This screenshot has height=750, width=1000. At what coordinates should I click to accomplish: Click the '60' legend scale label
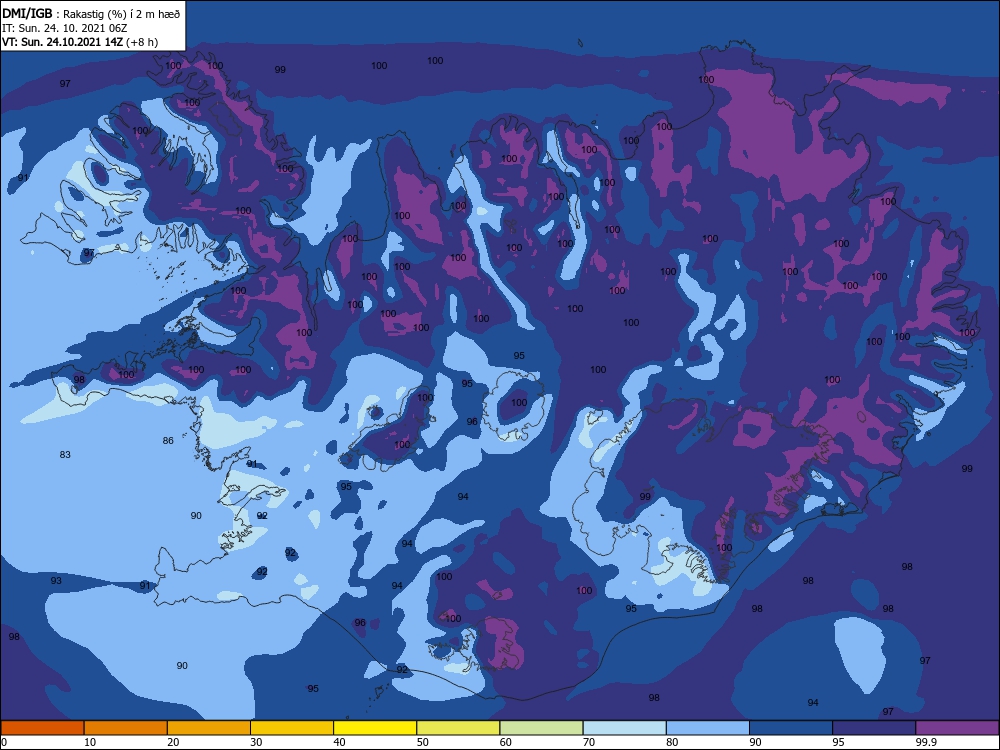(x=506, y=742)
